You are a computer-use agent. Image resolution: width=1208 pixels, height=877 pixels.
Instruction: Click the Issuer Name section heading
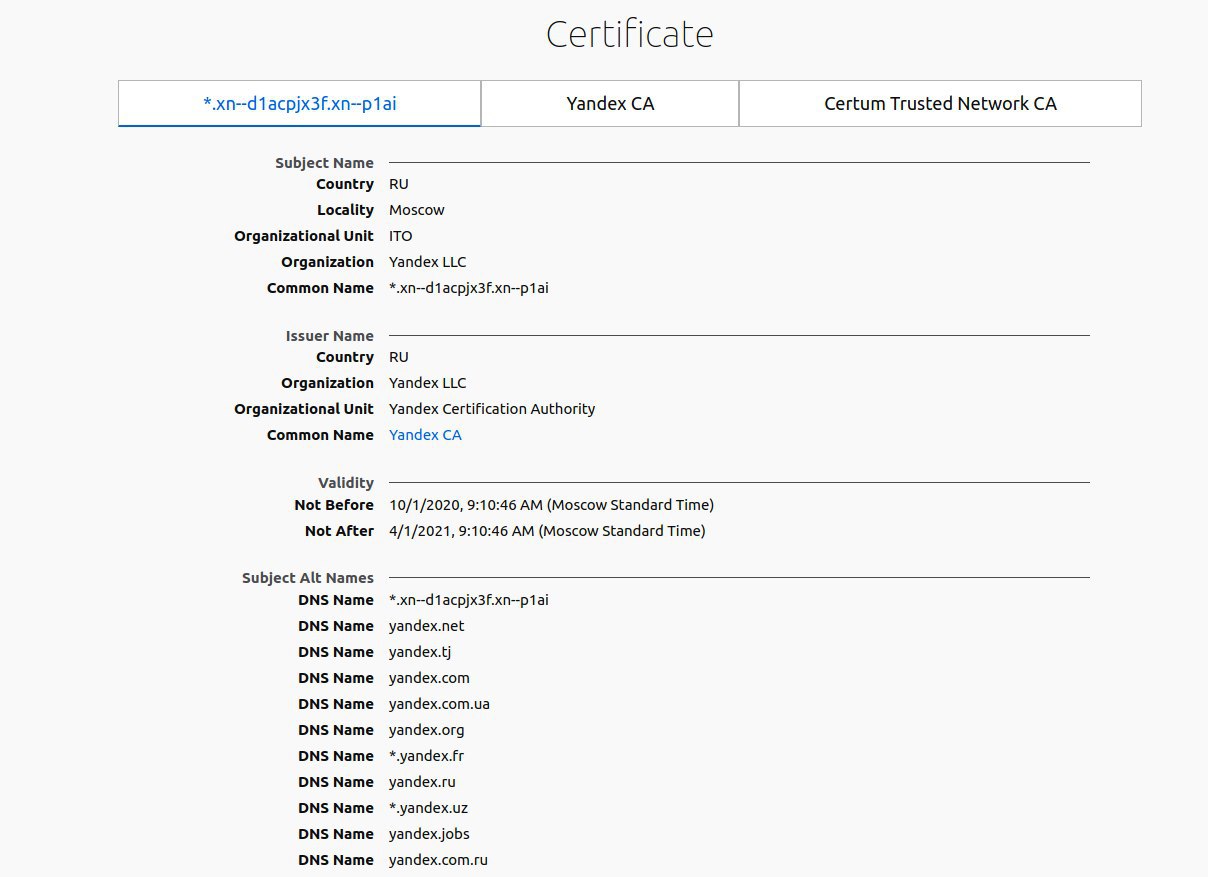329,335
